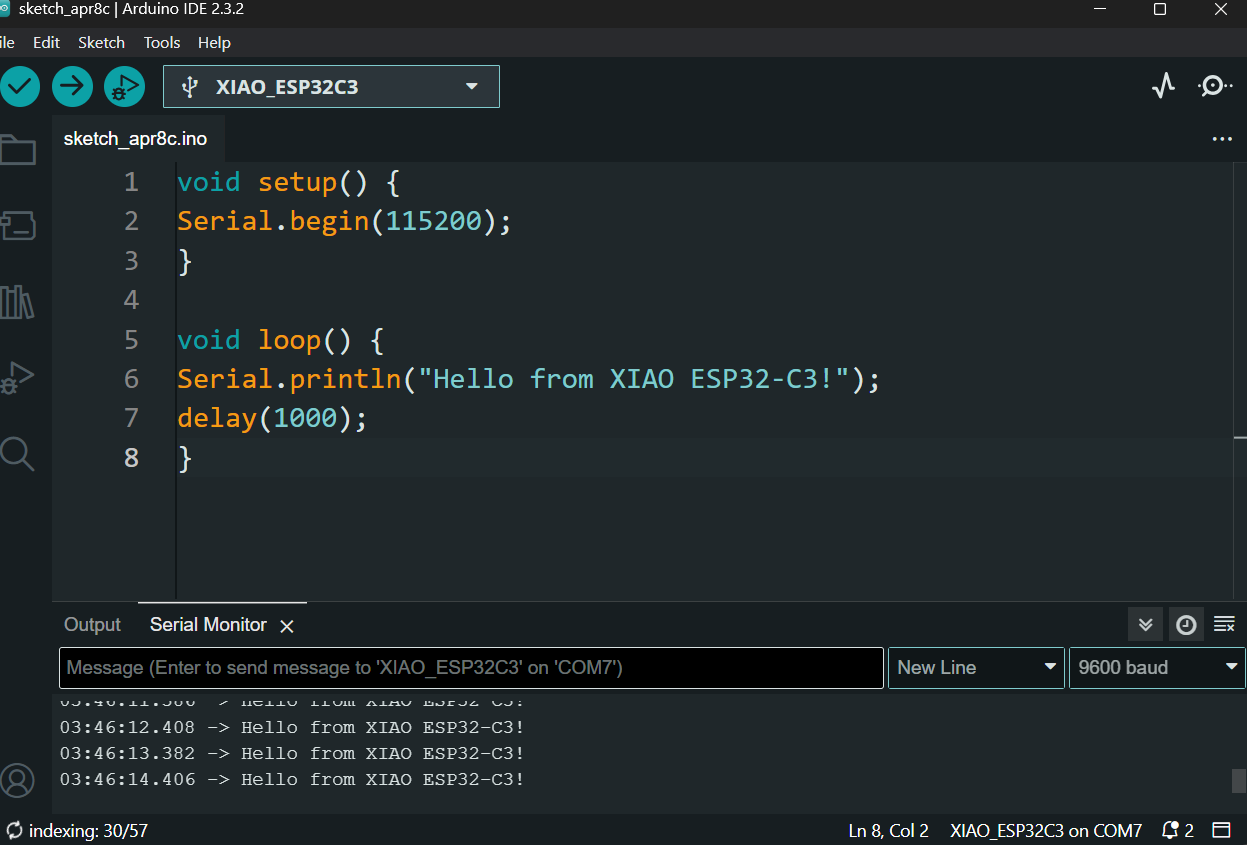Open the Library Manager books icon
Image resolution: width=1247 pixels, height=845 pixels.
pyautogui.click(x=18, y=302)
